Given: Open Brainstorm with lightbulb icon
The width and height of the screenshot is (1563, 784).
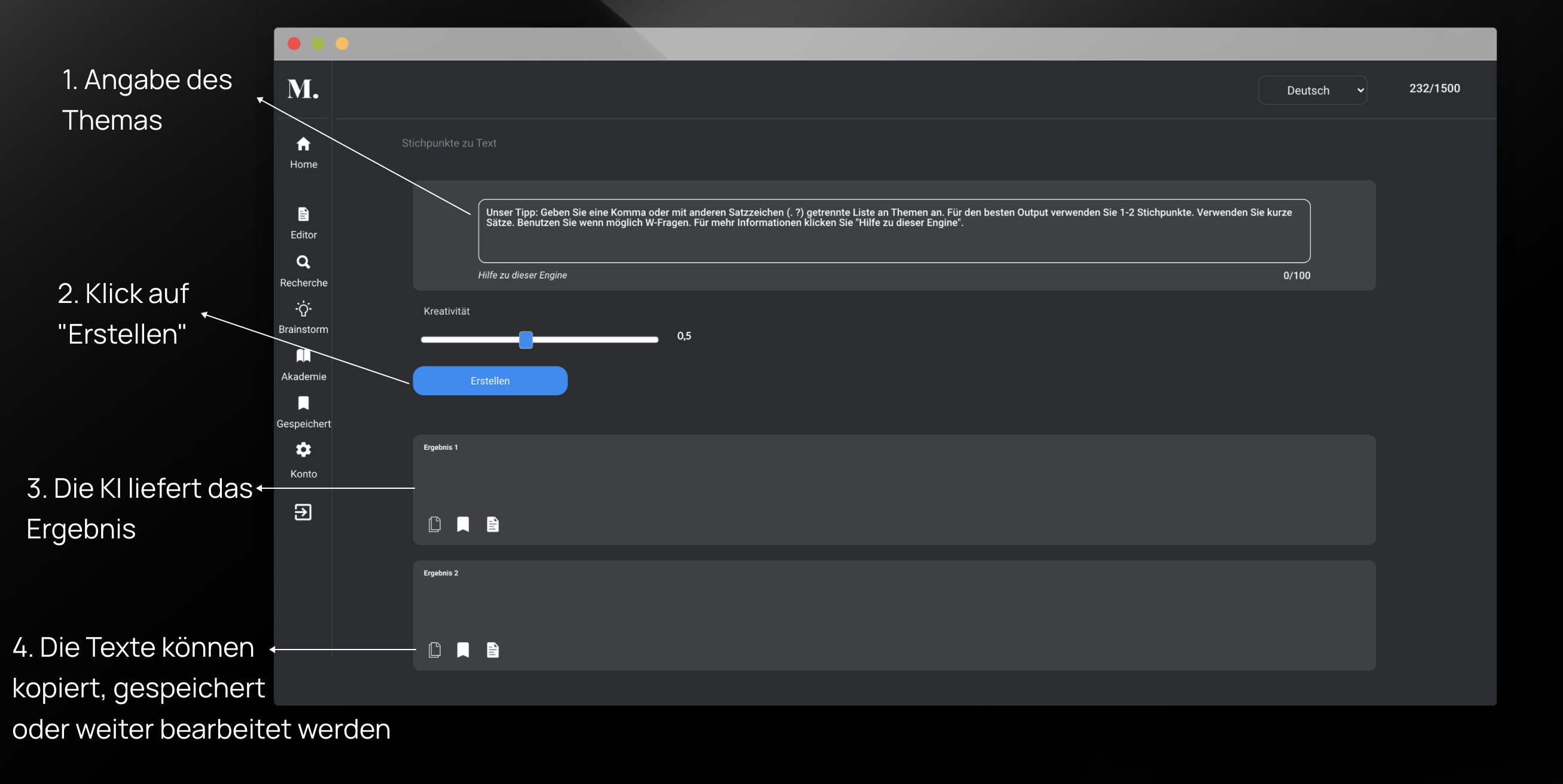Looking at the screenshot, I should pos(303,317).
